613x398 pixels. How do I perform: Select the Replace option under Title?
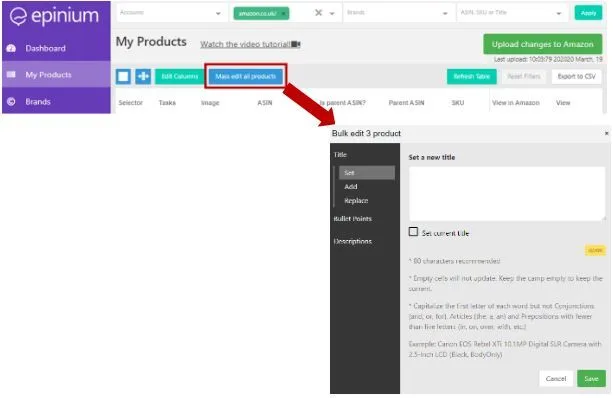[356, 201]
